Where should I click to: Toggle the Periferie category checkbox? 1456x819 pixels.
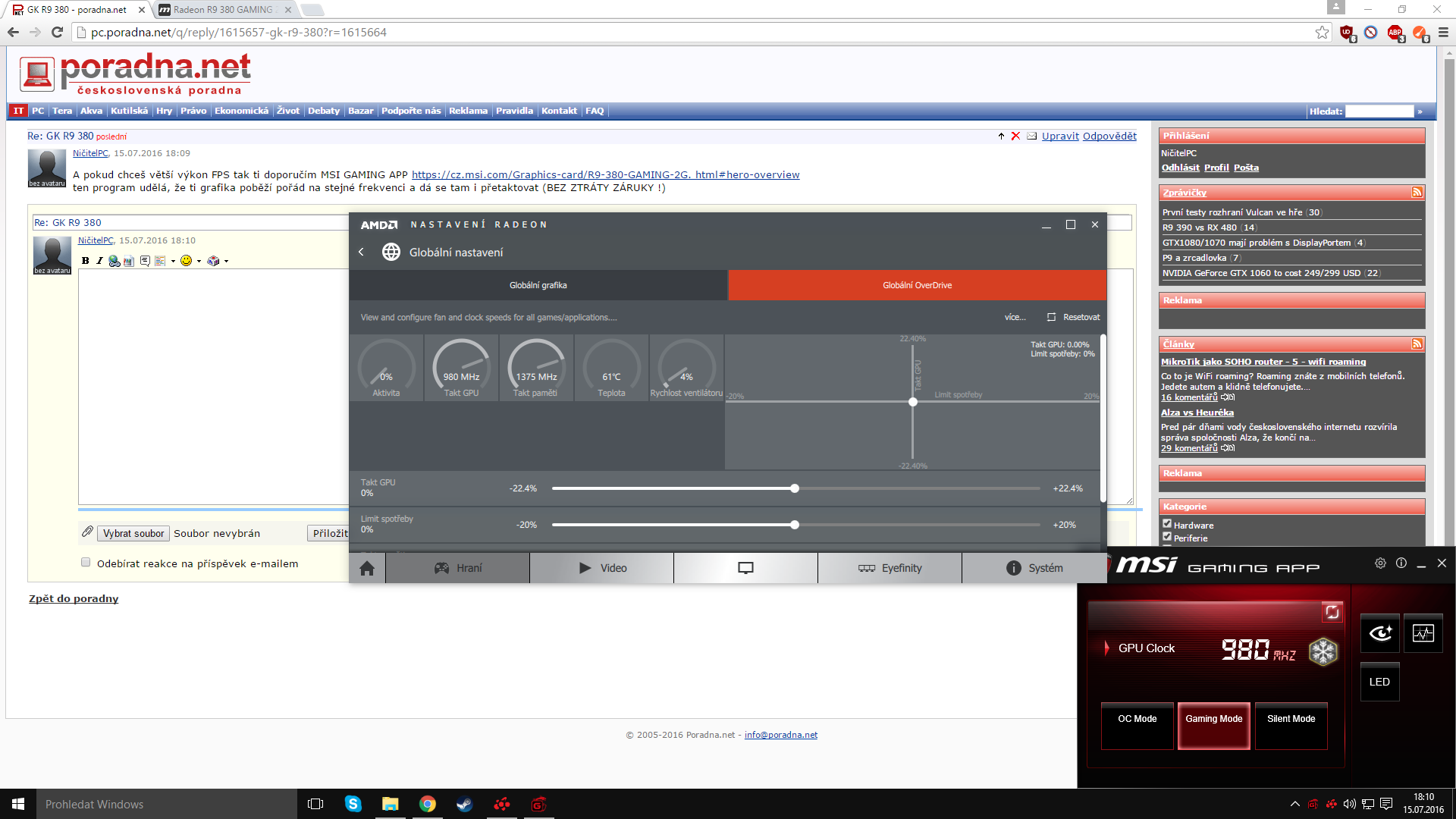(1167, 536)
